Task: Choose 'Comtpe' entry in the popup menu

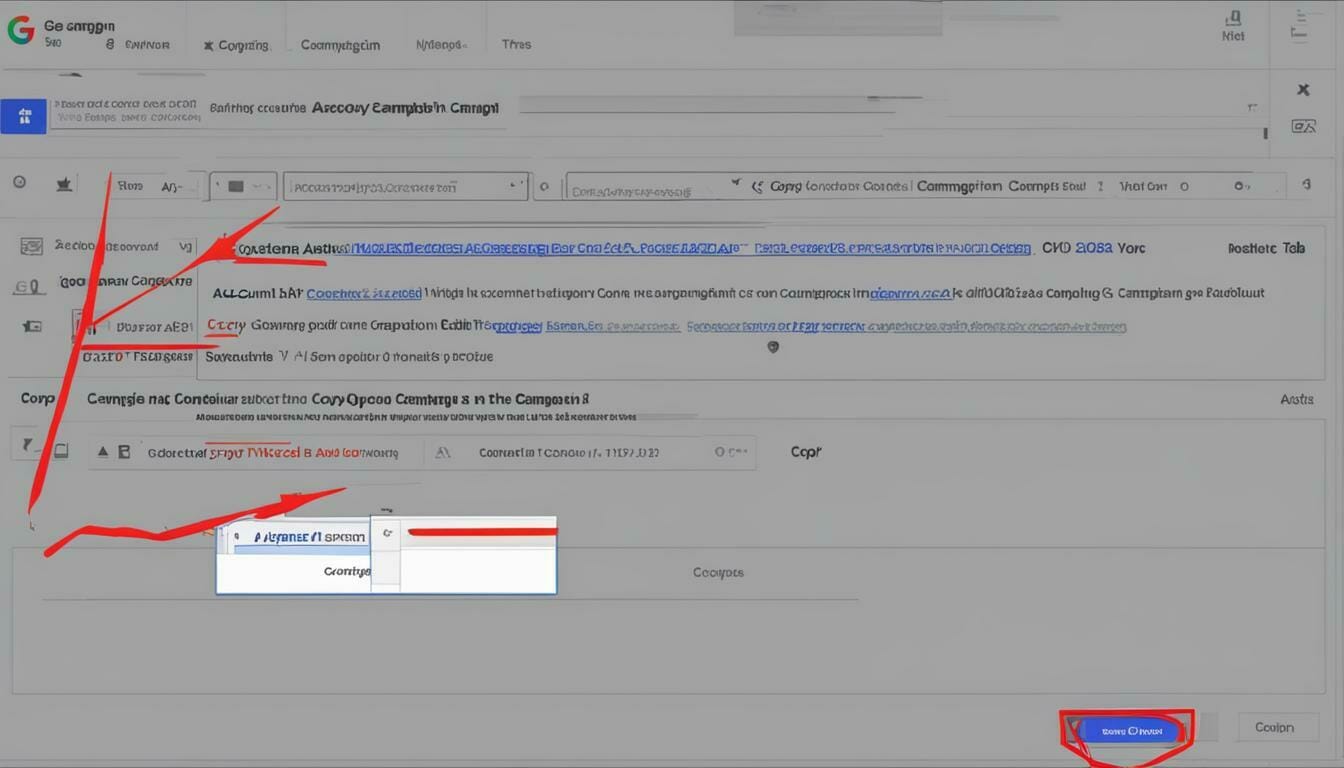Action: pos(347,572)
